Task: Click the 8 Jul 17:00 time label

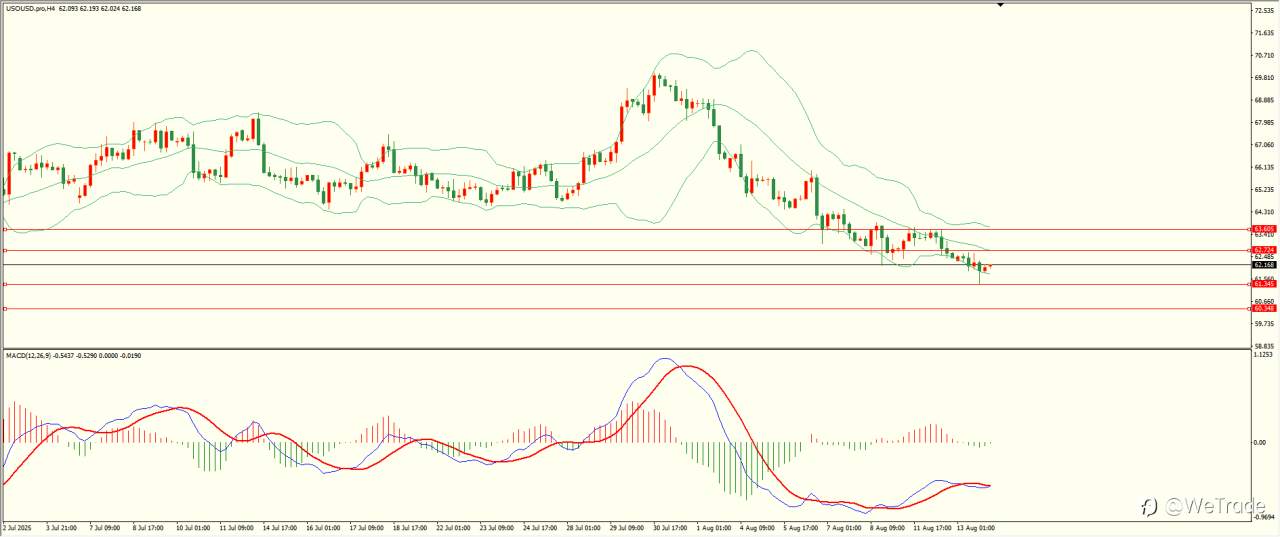Action: tap(149, 526)
